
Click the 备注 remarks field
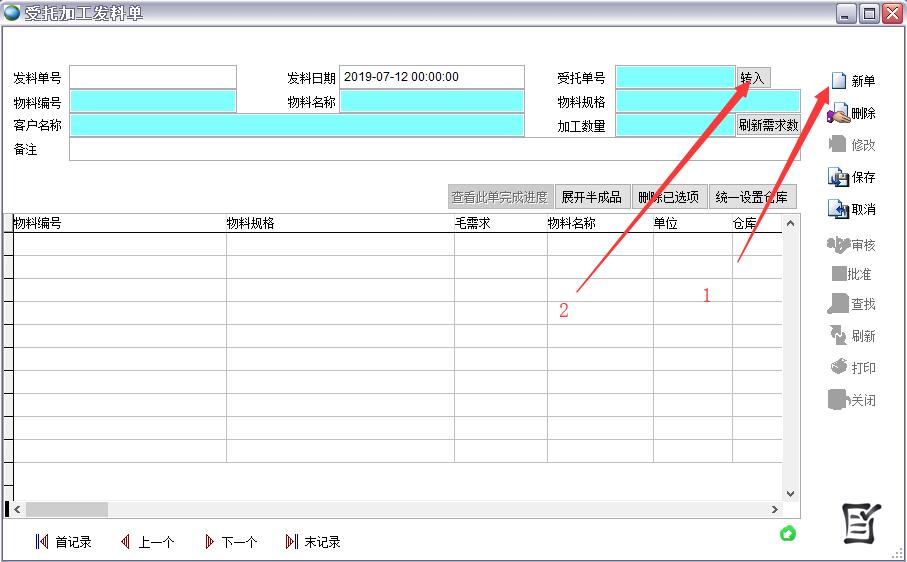point(434,149)
